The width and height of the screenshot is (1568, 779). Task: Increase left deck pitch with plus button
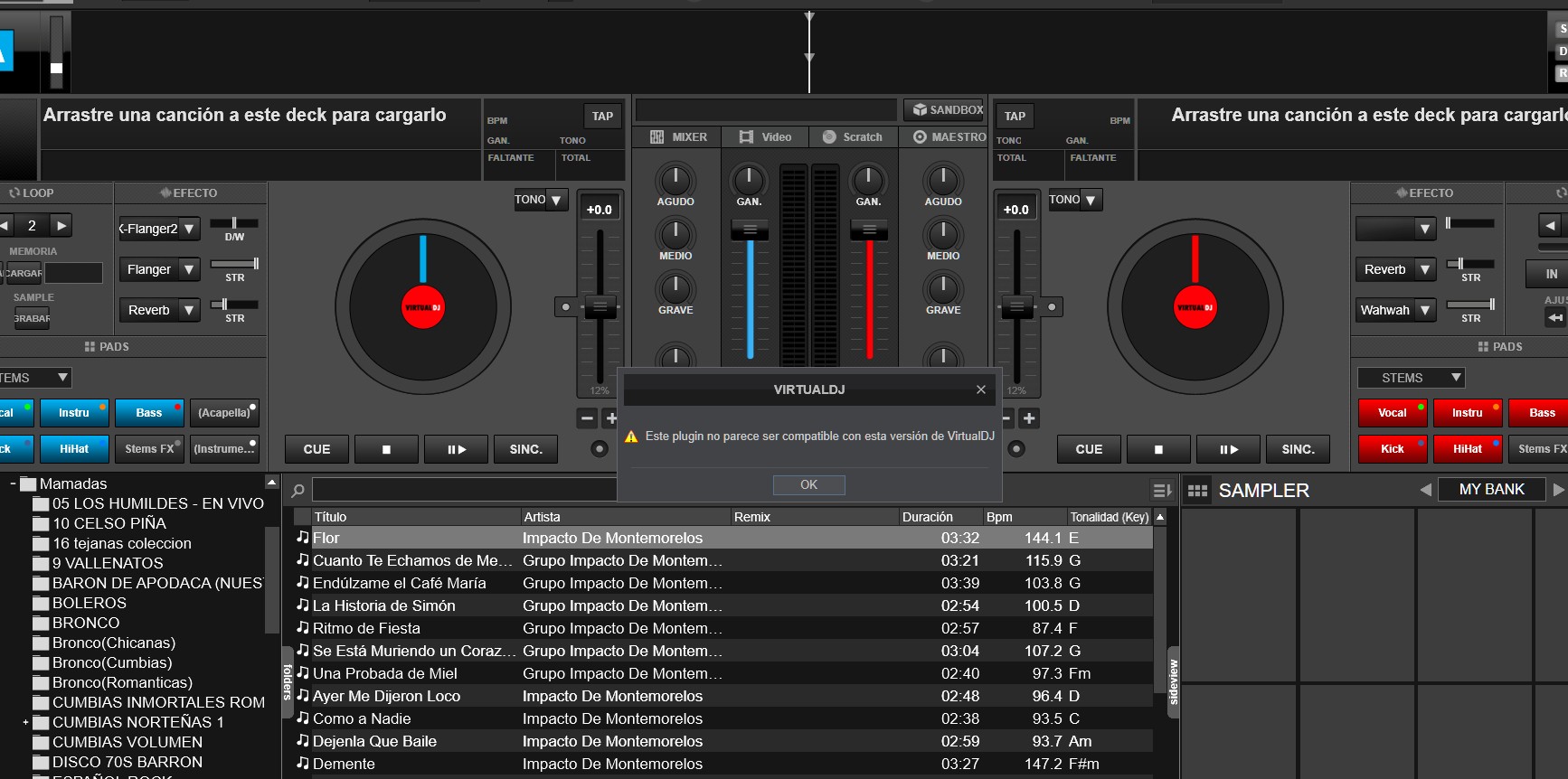tap(610, 418)
